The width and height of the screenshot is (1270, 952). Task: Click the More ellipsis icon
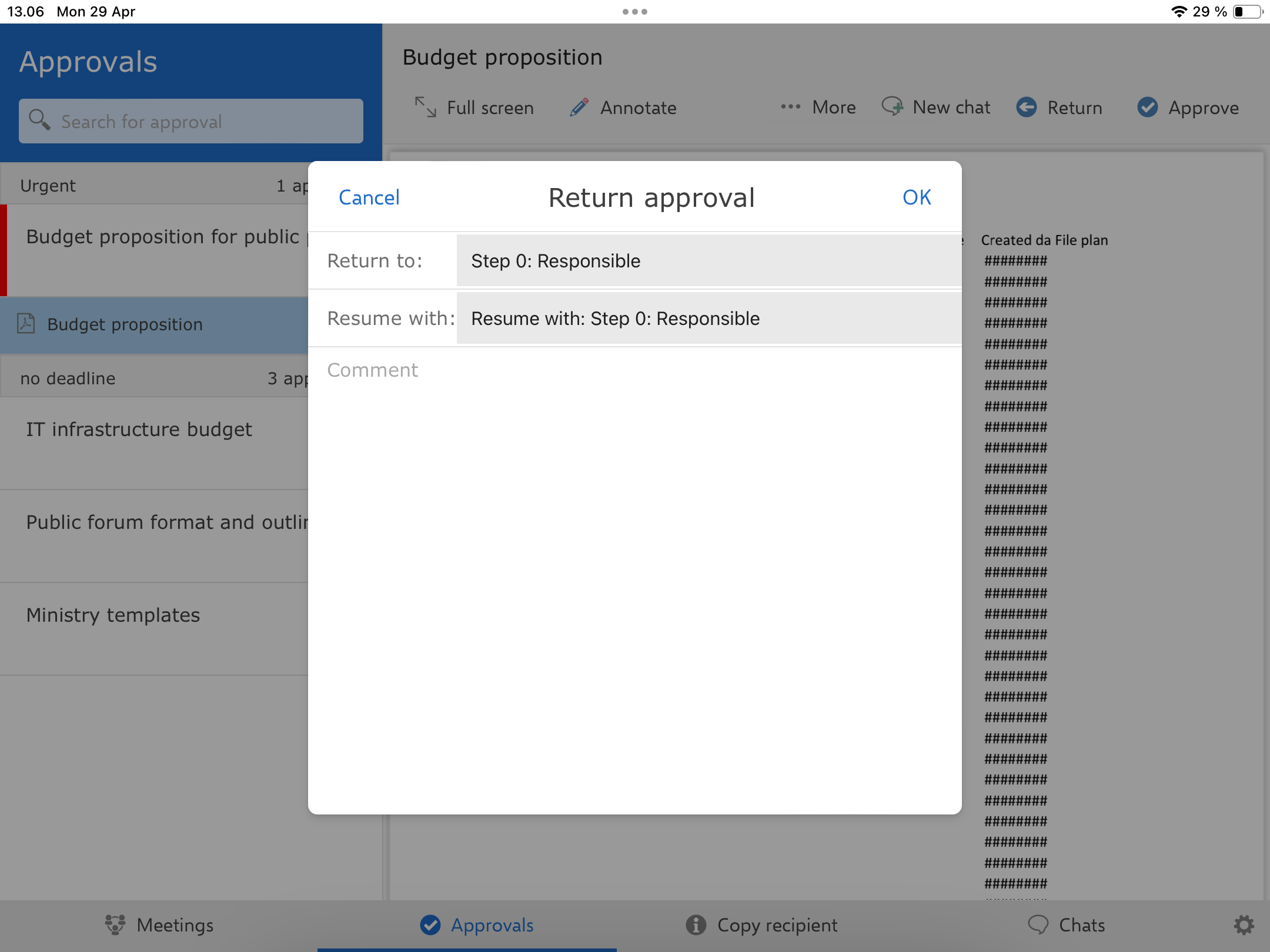tap(790, 107)
